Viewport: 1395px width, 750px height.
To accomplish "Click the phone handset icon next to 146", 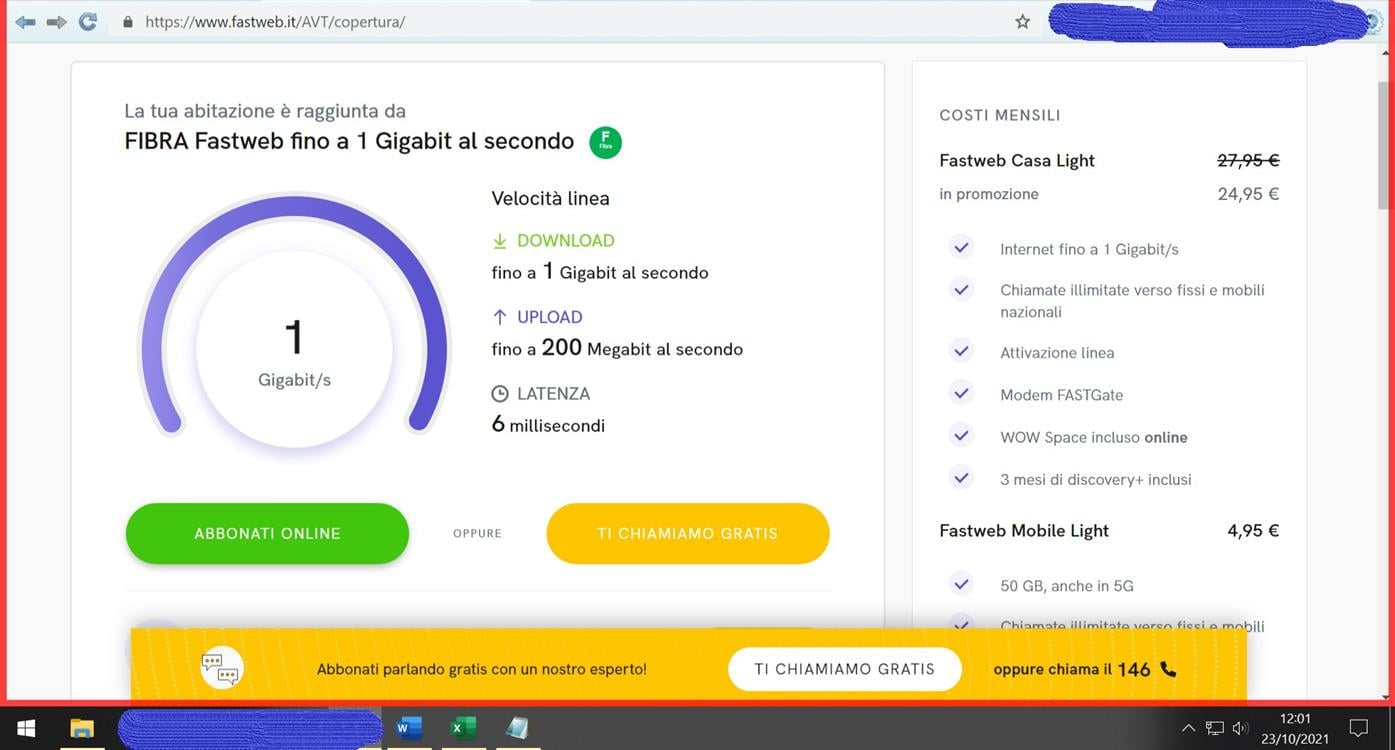I will (1168, 669).
